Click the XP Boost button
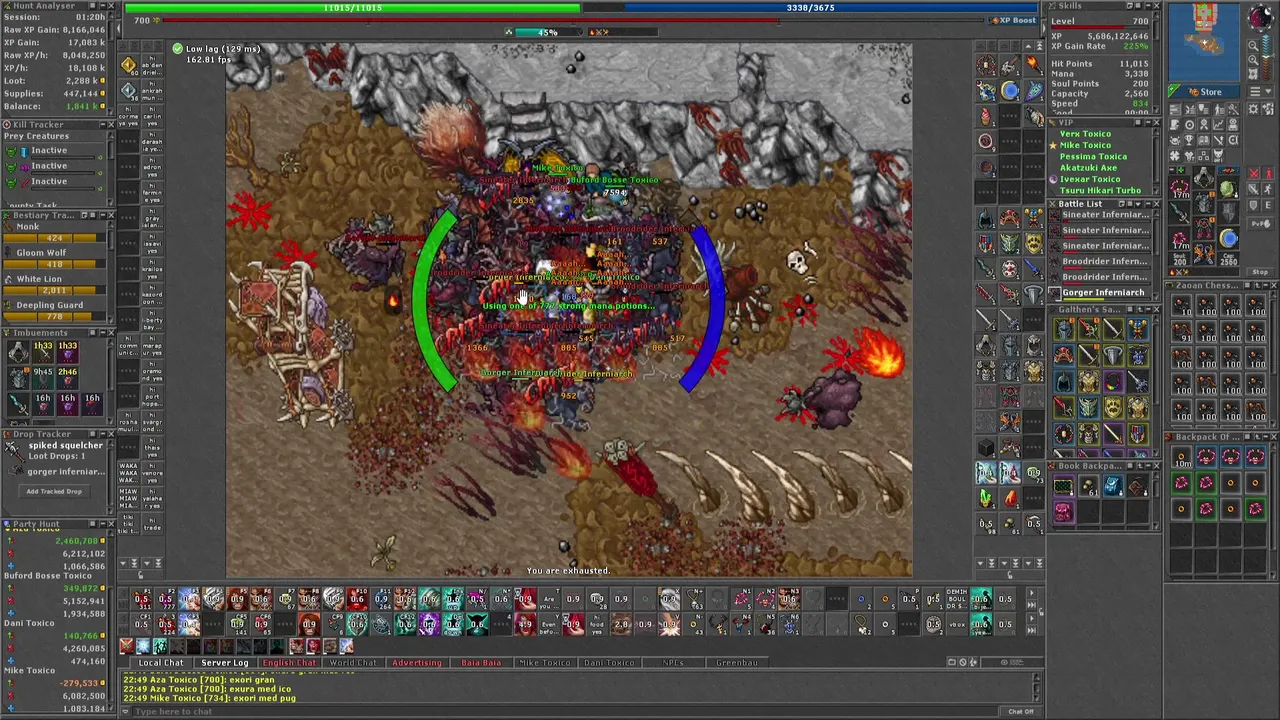Image resolution: width=1280 pixels, height=720 pixels. click(x=1013, y=20)
